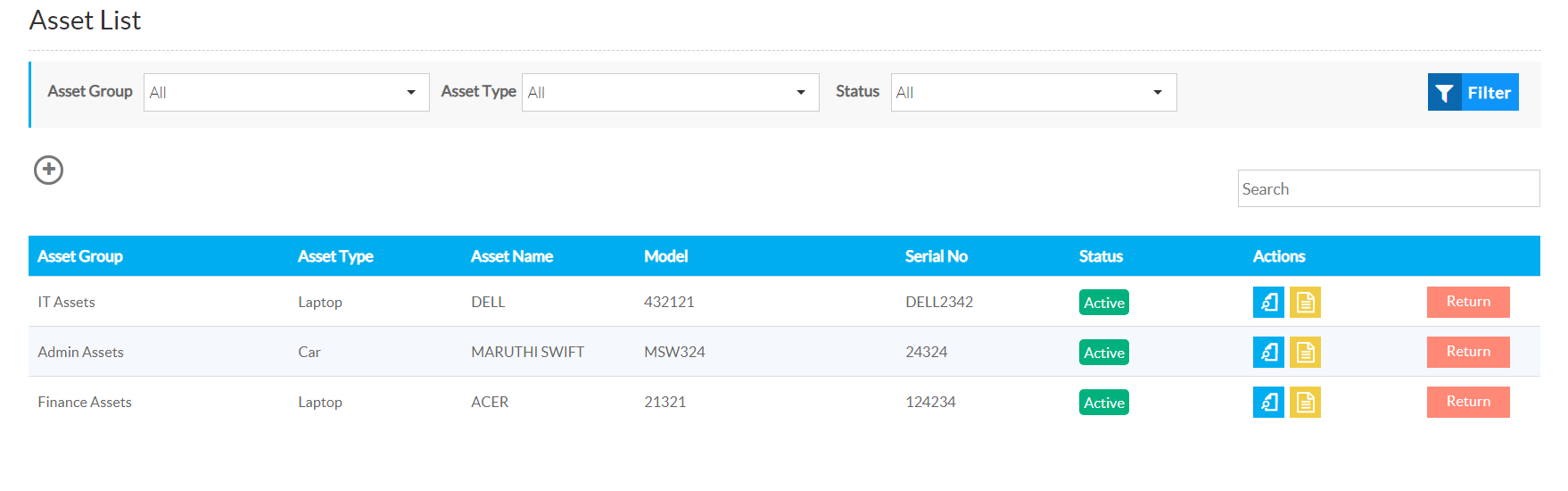This screenshot has height=491, width=1568.
Task: Open the Asset Group dropdown
Action: pyautogui.click(x=286, y=92)
